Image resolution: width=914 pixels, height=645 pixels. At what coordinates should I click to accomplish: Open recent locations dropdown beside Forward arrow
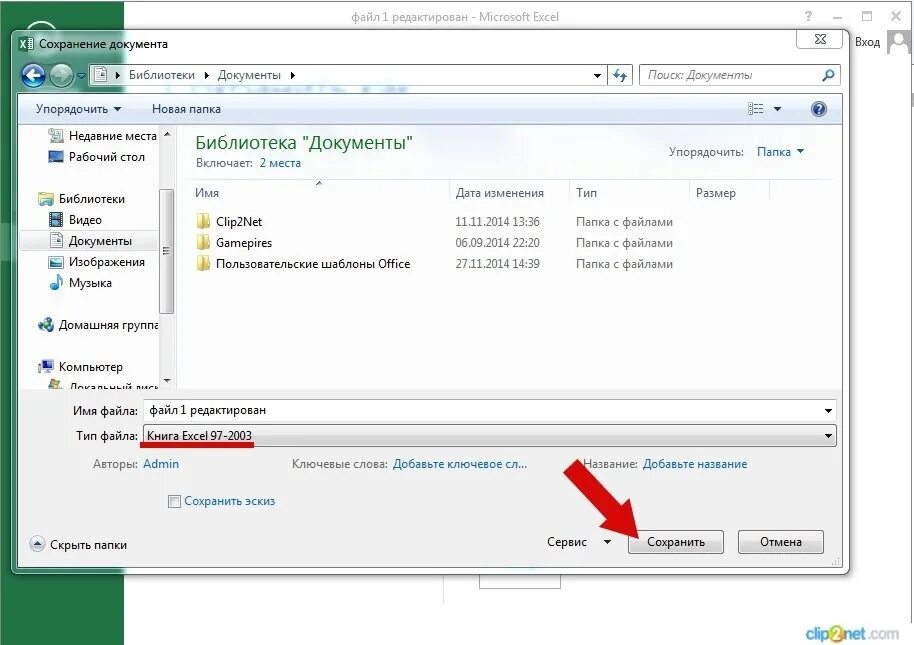(x=81, y=76)
